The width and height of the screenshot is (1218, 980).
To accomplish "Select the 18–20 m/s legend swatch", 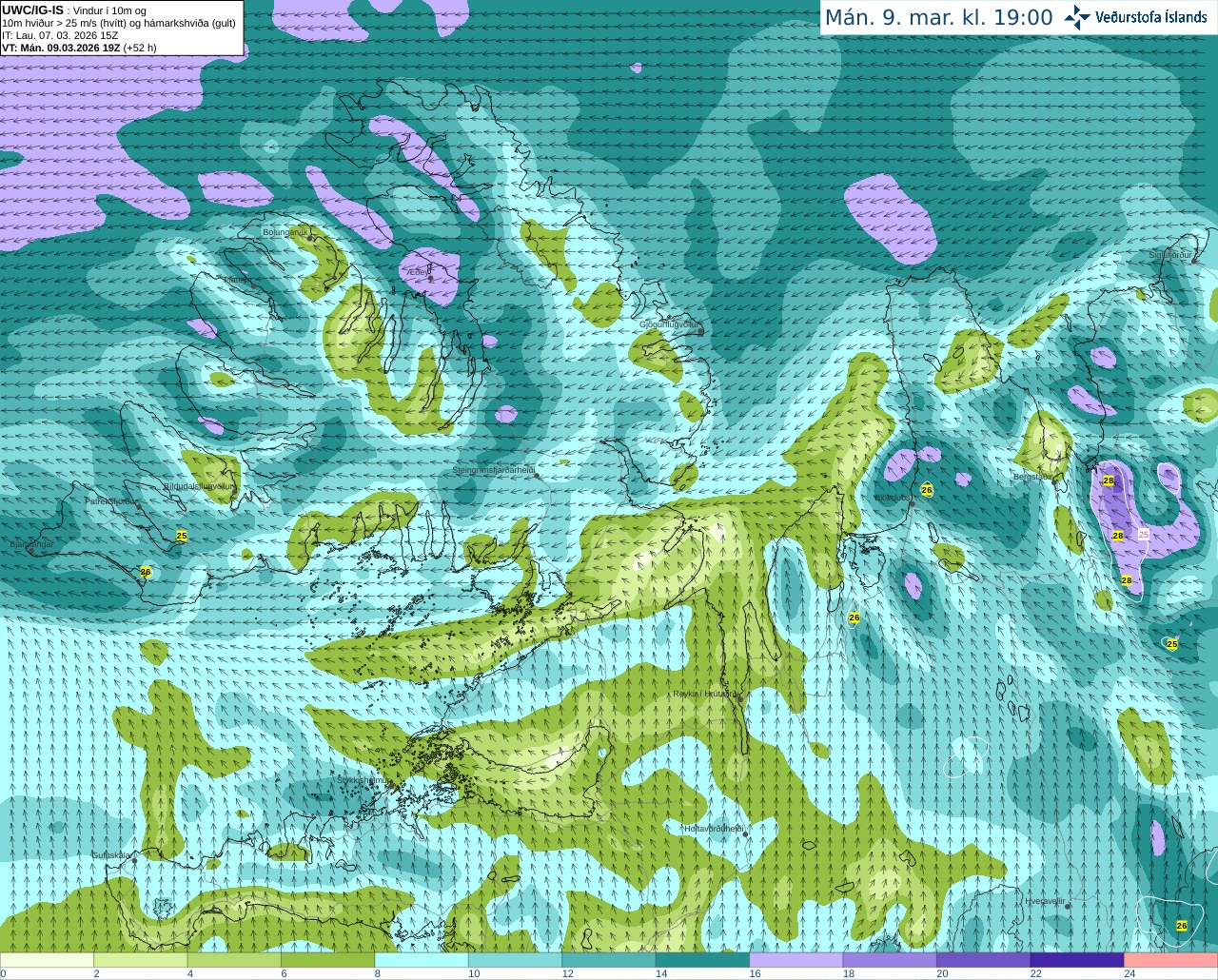I will (x=890, y=960).
